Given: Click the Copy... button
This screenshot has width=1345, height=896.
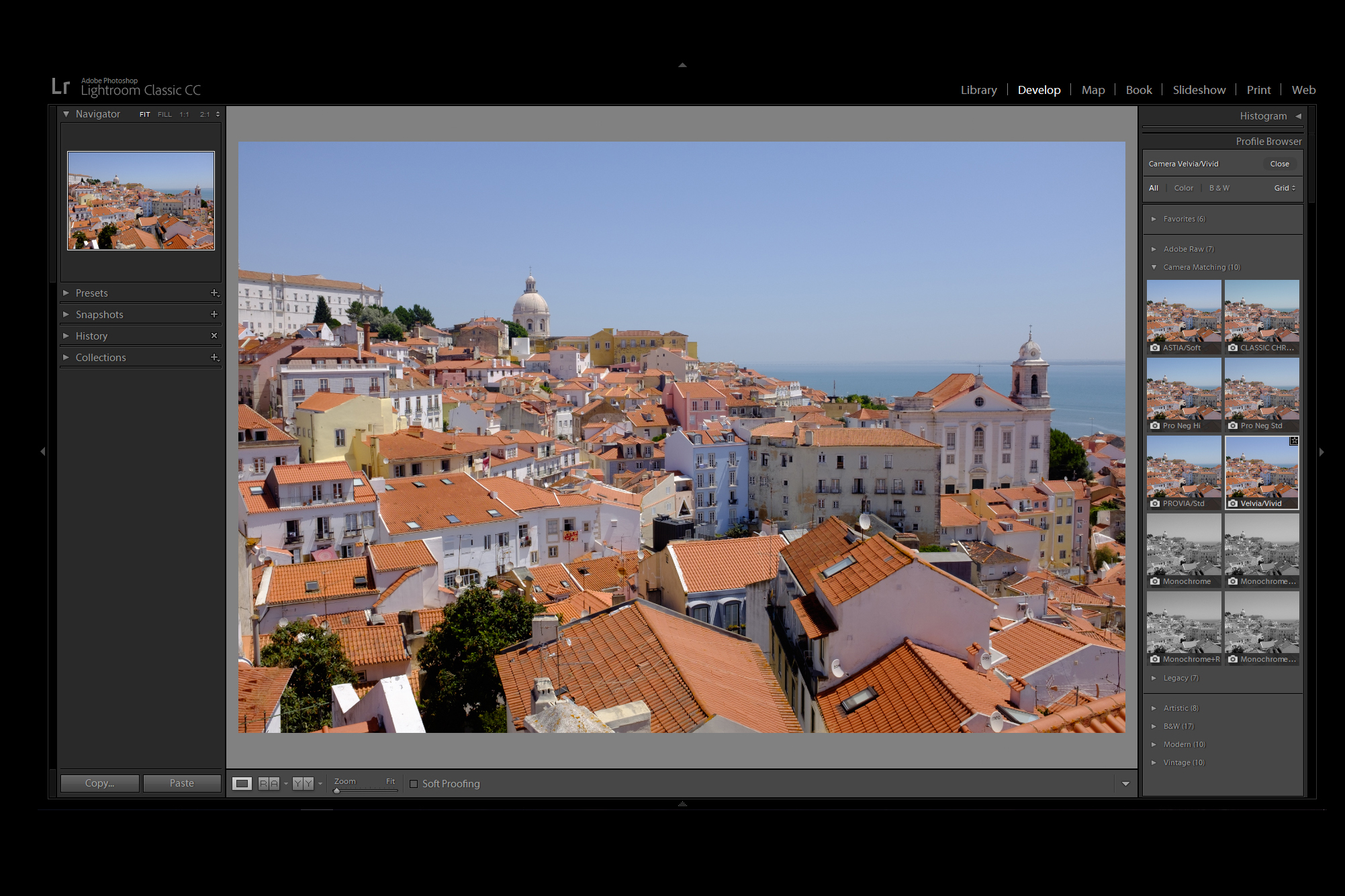Looking at the screenshot, I should click(x=99, y=783).
